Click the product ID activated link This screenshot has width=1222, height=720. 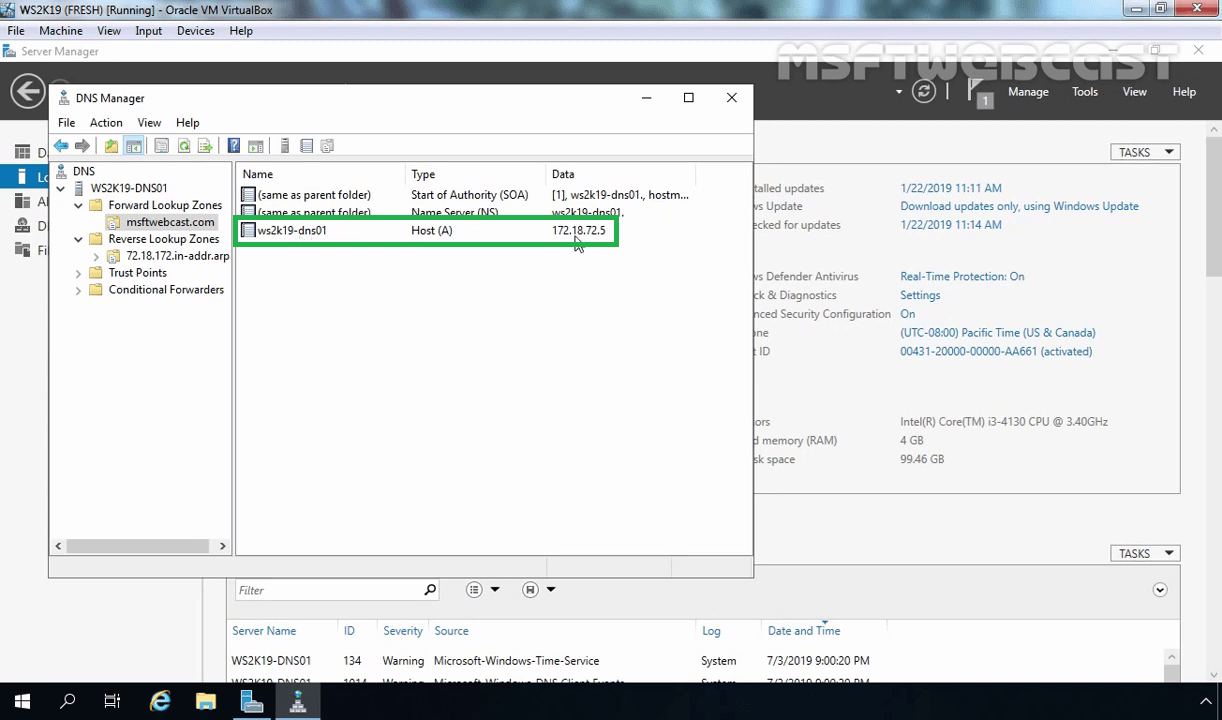(996, 351)
